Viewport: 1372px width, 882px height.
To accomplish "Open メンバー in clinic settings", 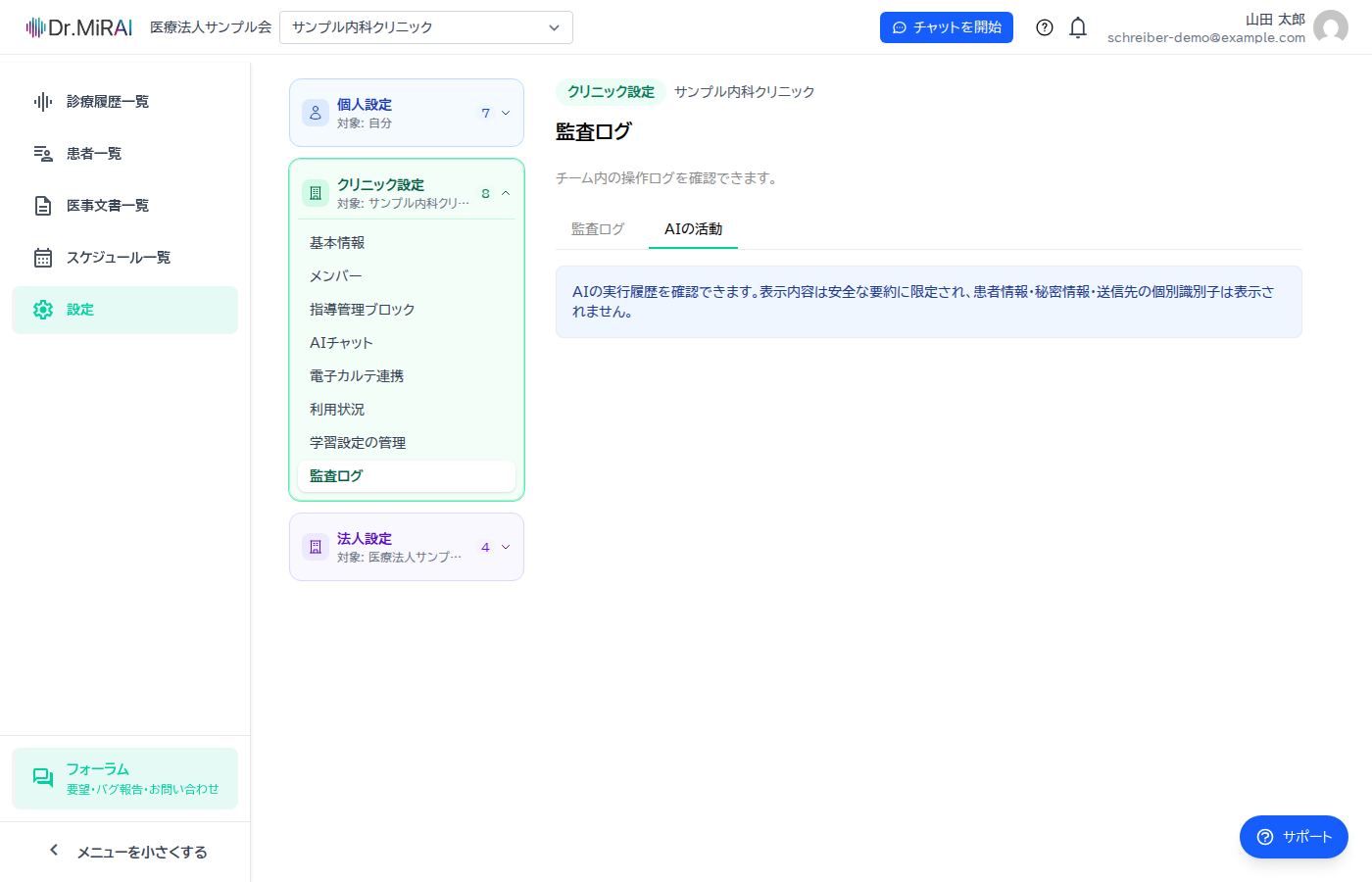I will [x=407, y=276].
